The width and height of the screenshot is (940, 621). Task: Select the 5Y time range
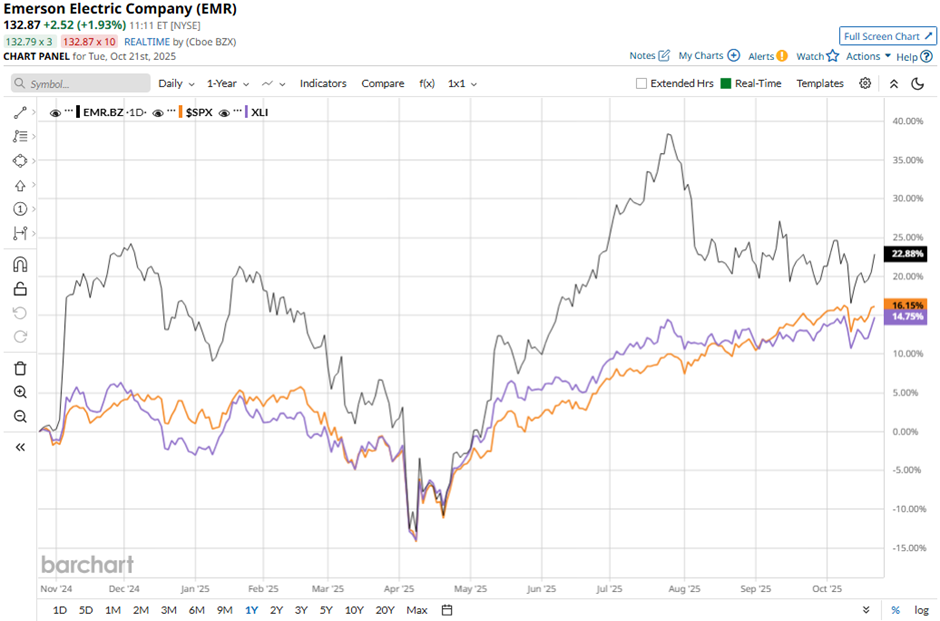326,610
